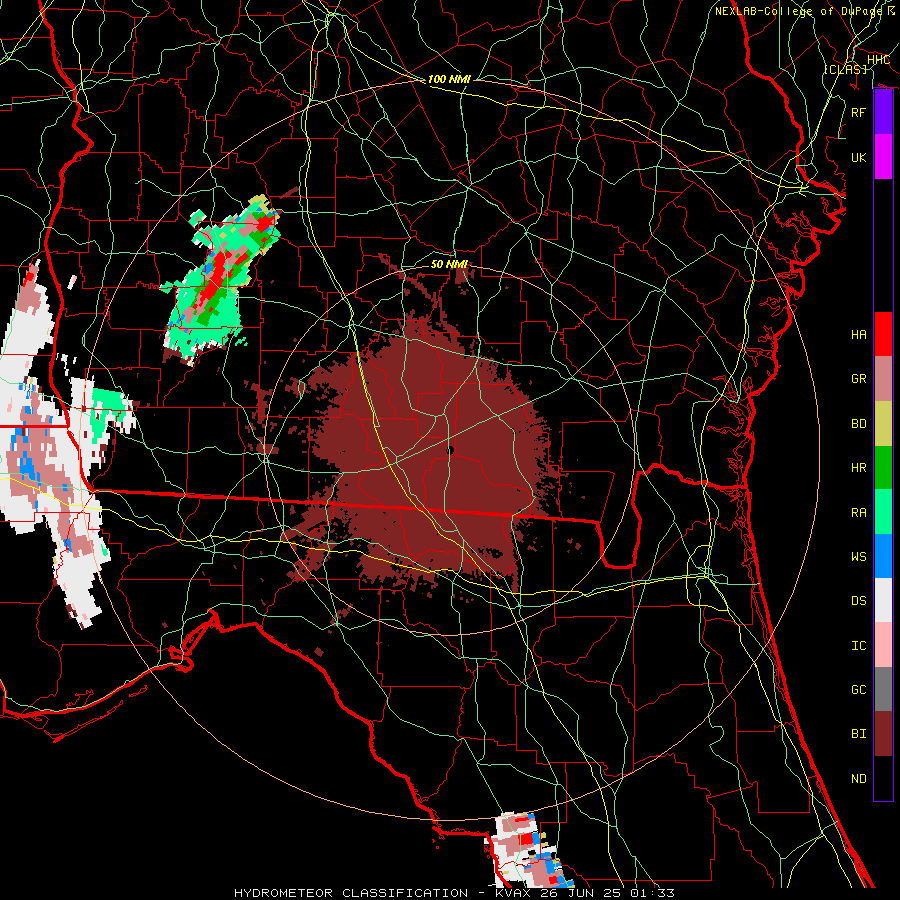Screen dimensions: 900x900
Task: Click the BI dark red legend swatch
Action: click(x=883, y=734)
